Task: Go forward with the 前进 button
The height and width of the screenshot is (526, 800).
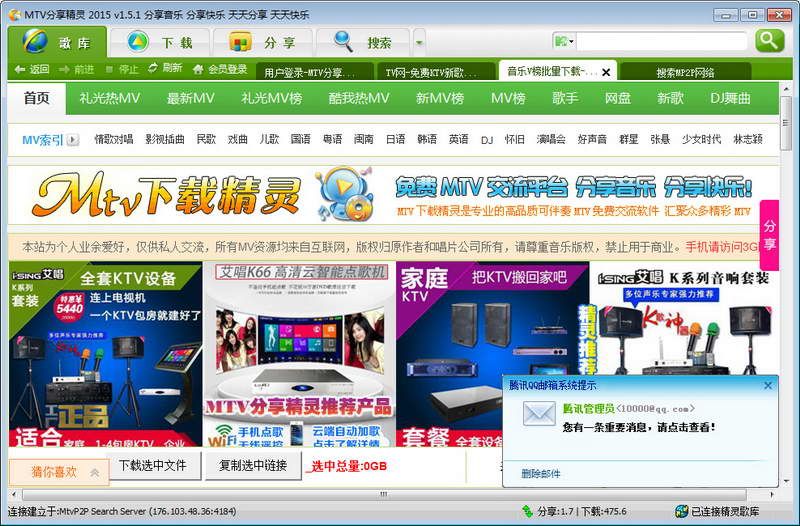Action: (77, 69)
